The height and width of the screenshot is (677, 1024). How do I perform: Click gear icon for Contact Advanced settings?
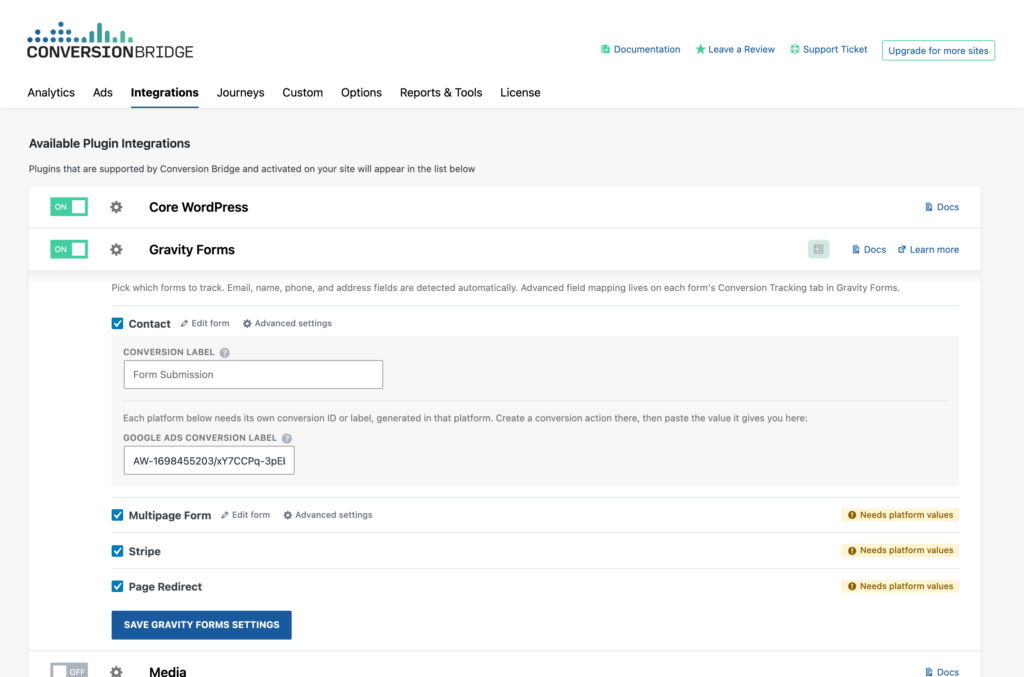[x=247, y=324]
